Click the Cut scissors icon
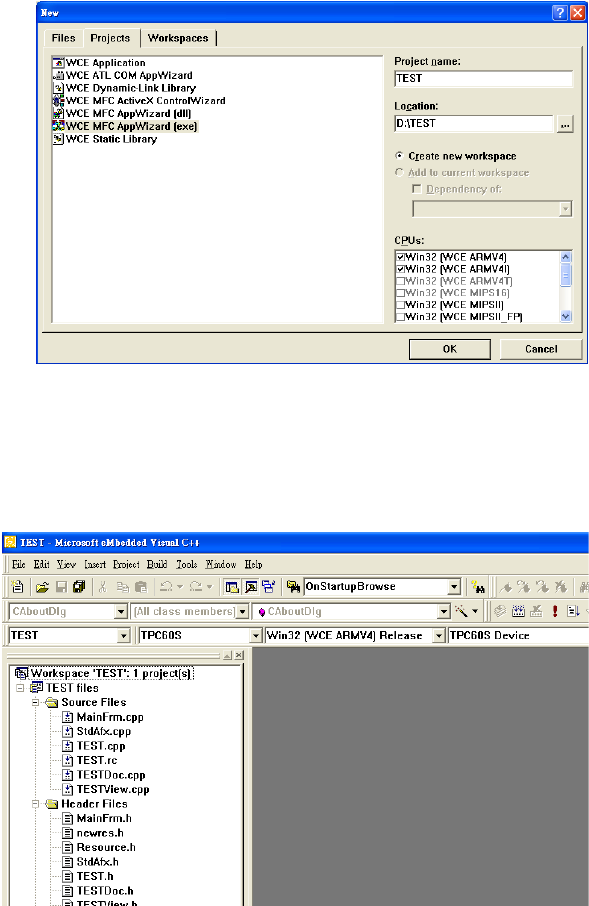The image size is (589, 906). 103,587
